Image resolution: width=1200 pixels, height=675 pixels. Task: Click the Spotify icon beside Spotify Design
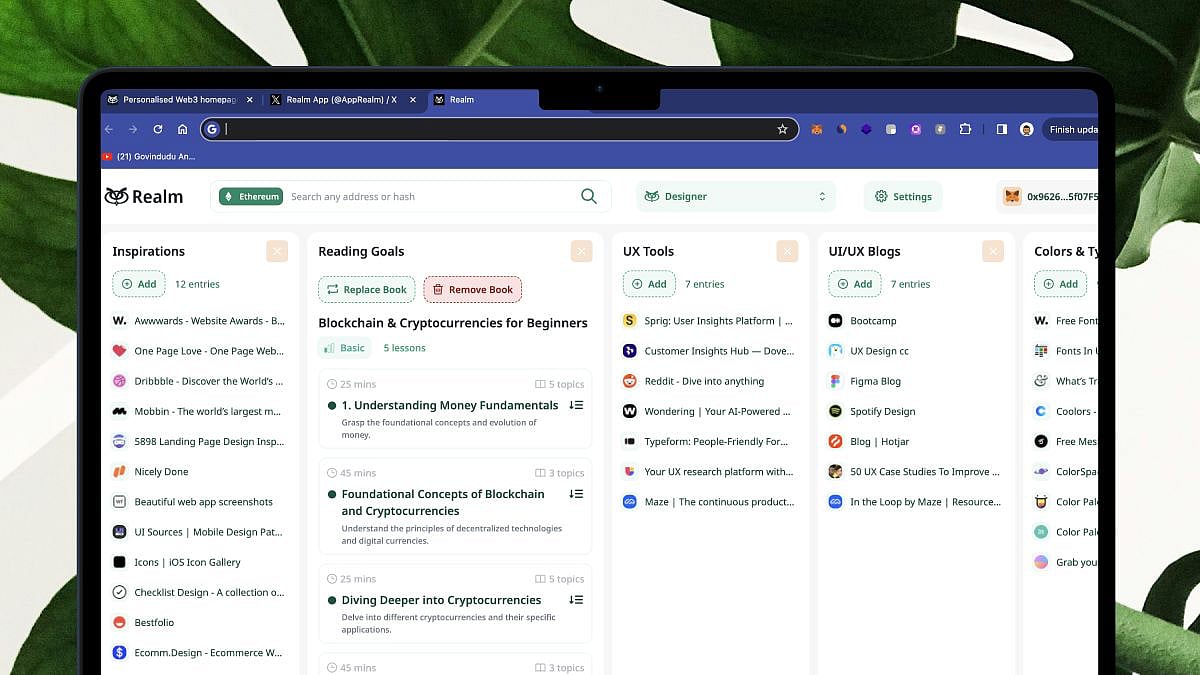pos(835,411)
